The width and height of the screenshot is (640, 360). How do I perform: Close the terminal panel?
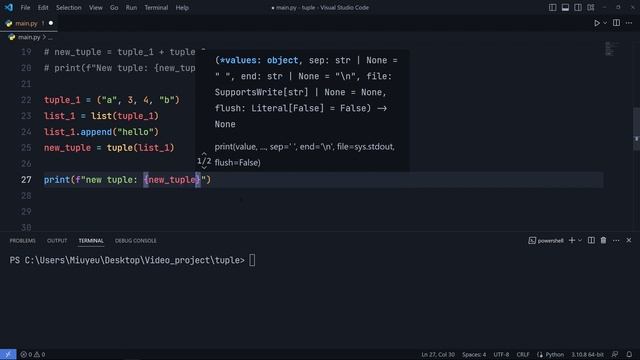pos(629,240)
